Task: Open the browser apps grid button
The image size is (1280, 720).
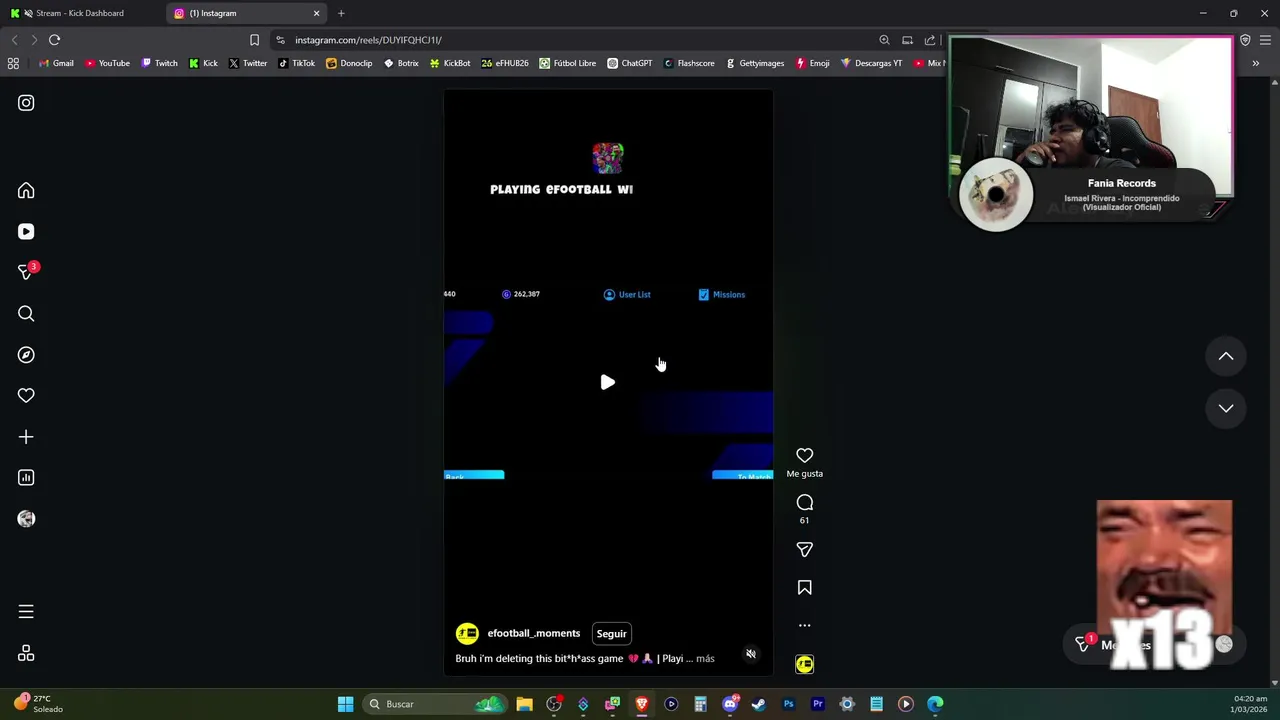Action: tap(13, 63)
